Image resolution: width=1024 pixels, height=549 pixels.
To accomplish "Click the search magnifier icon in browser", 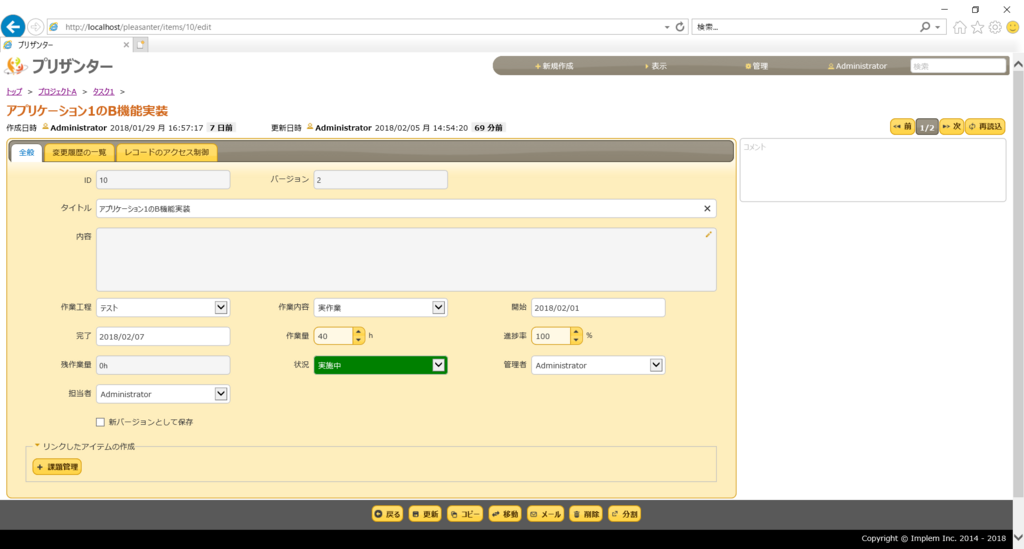I will (x=925, y=27).
